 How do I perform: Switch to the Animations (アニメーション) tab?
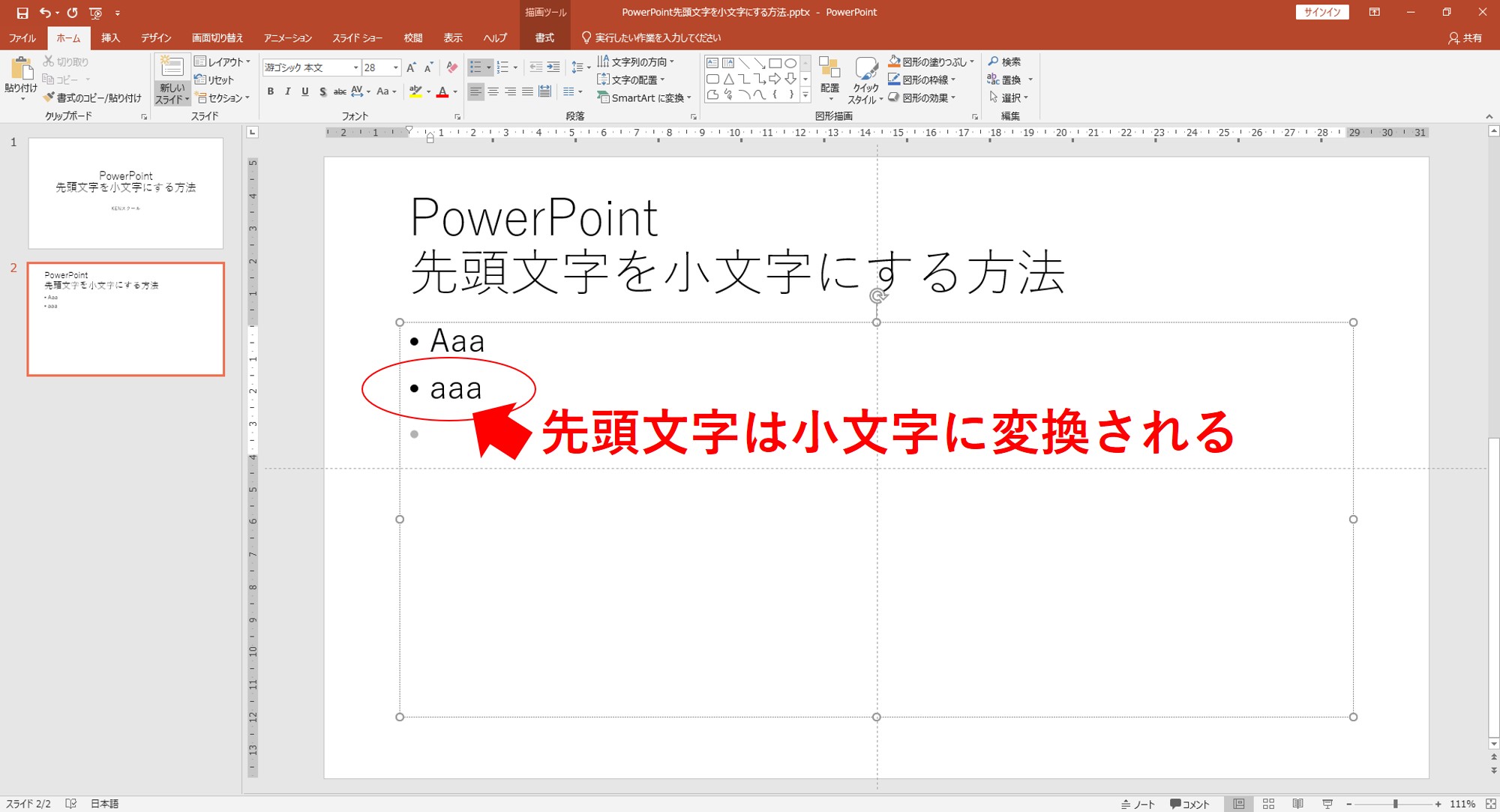[x=288, y=37]
